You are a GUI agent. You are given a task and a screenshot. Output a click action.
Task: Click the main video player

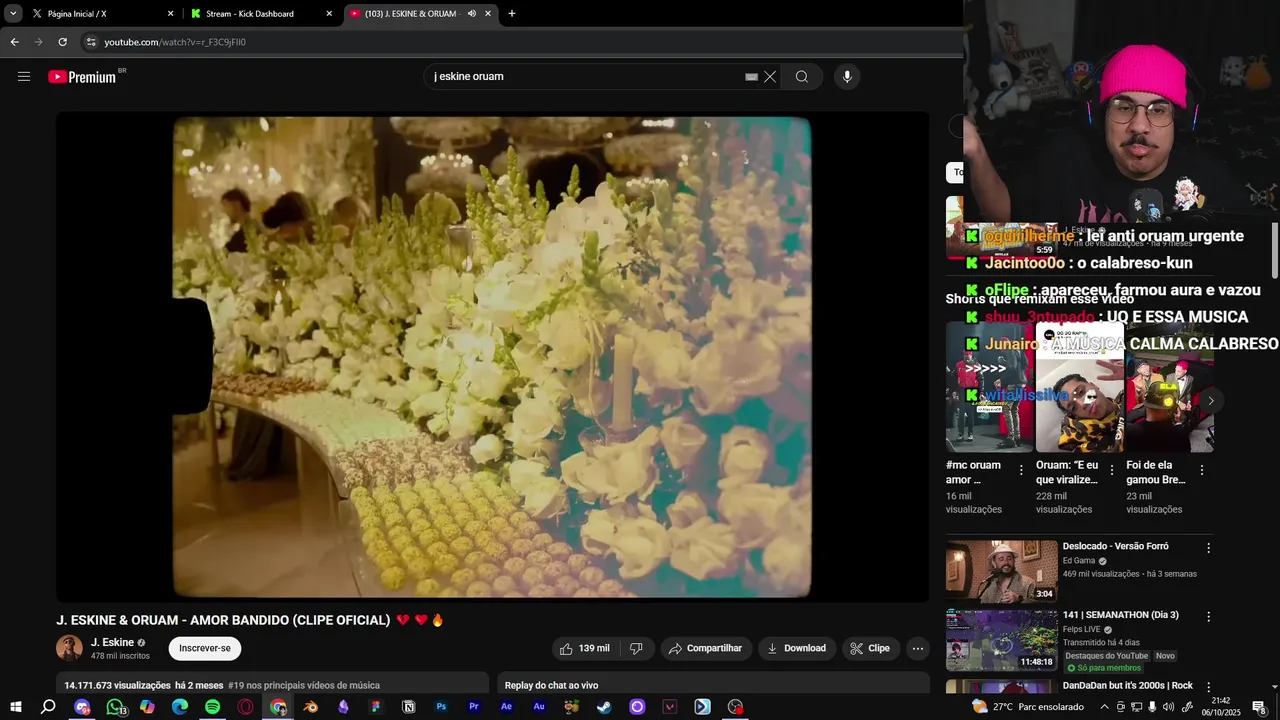click(492, 357)
